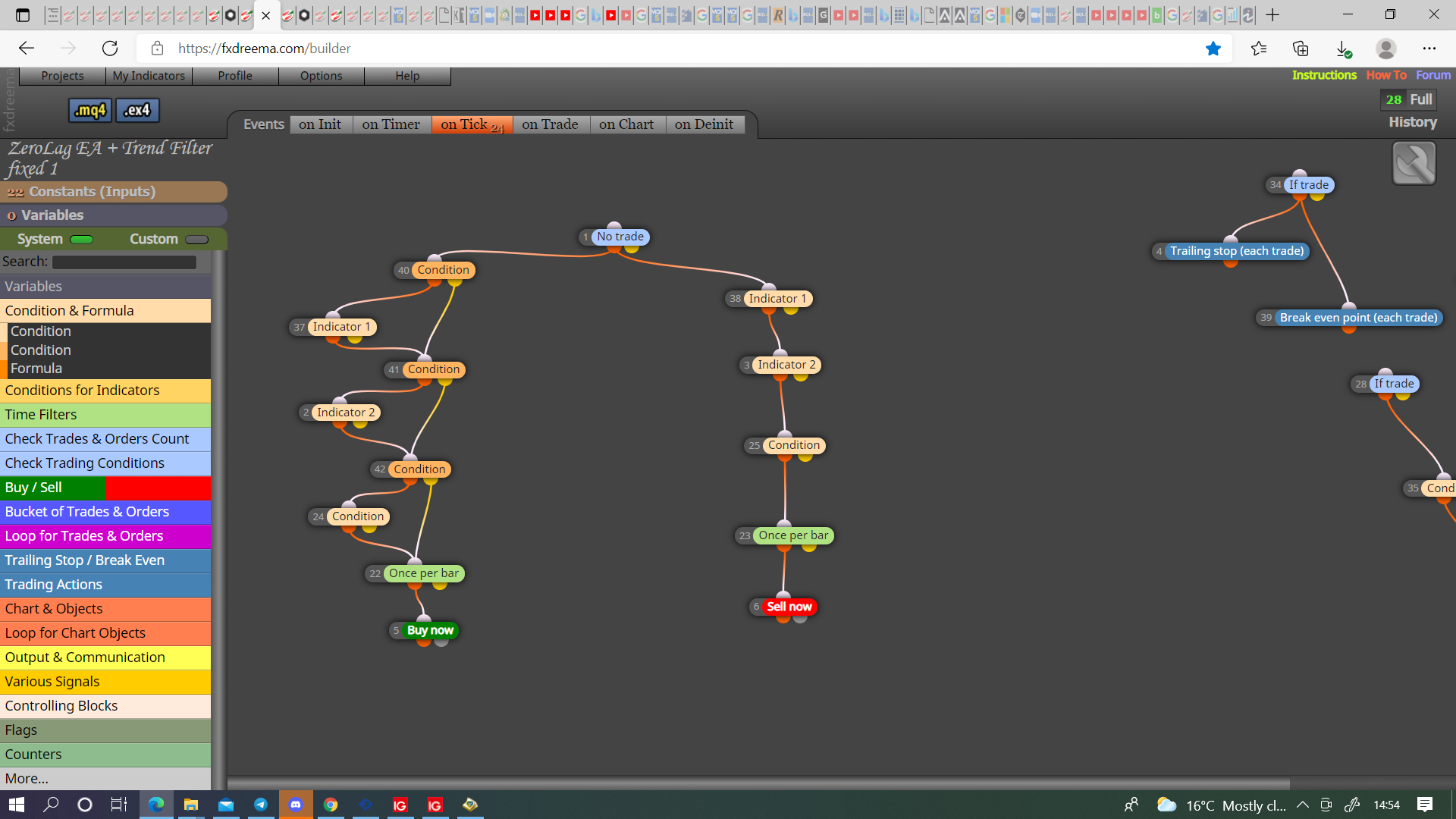1456x819 pixels.
Task: Open Telegram from the taskbar
Action: pos(260,805)
